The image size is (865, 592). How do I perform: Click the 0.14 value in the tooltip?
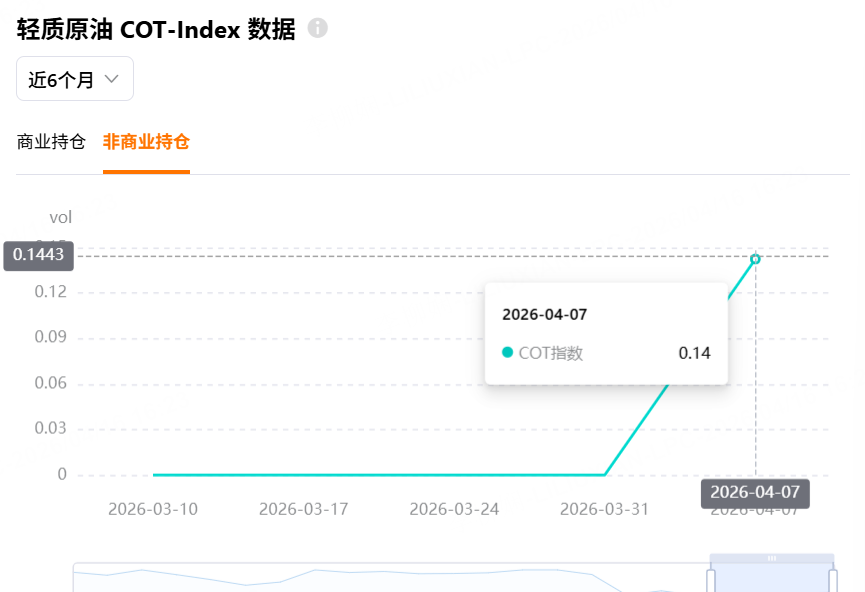click(694, 353)
